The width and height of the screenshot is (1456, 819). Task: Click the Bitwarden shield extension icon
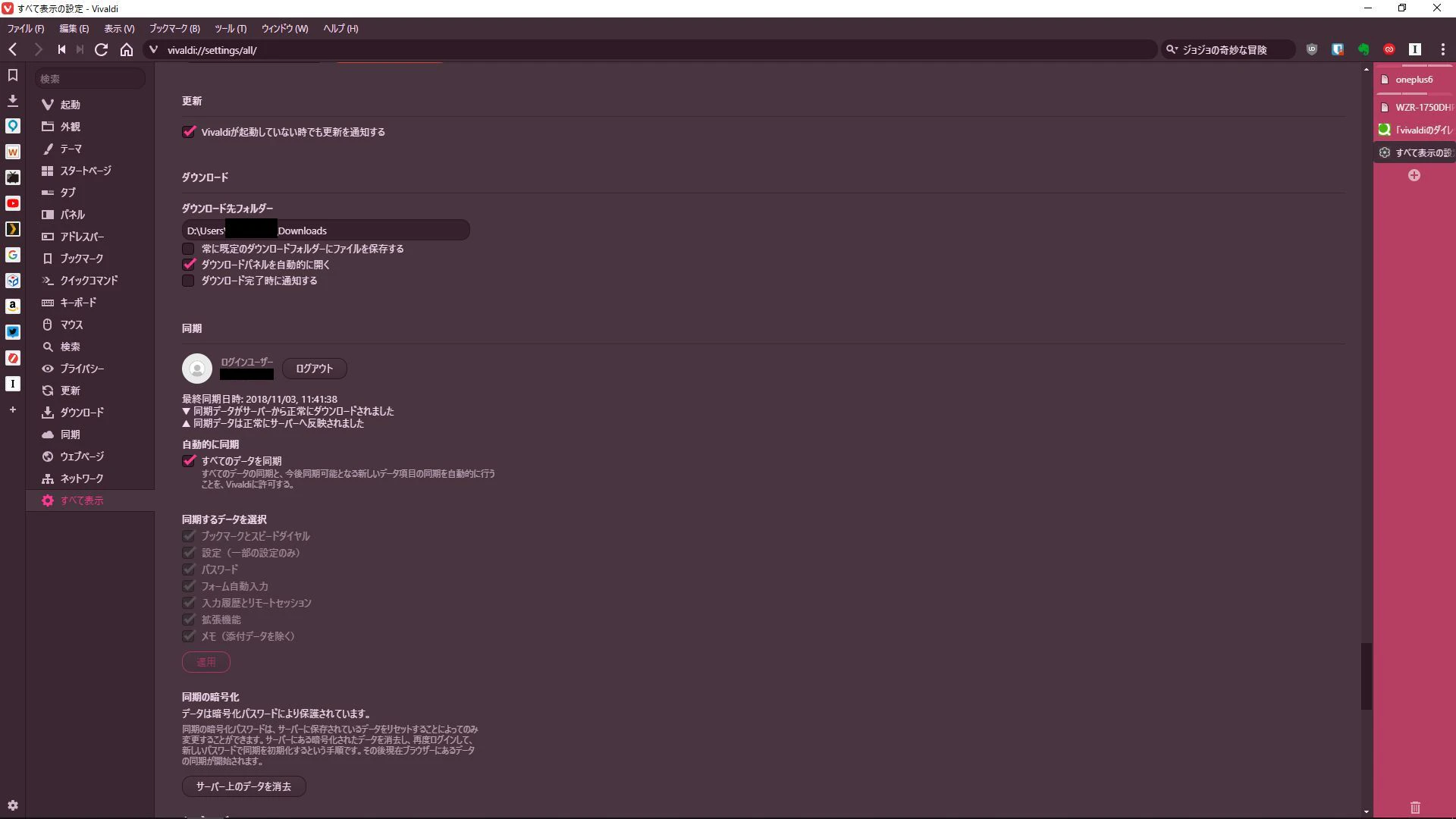[1338, 49]
